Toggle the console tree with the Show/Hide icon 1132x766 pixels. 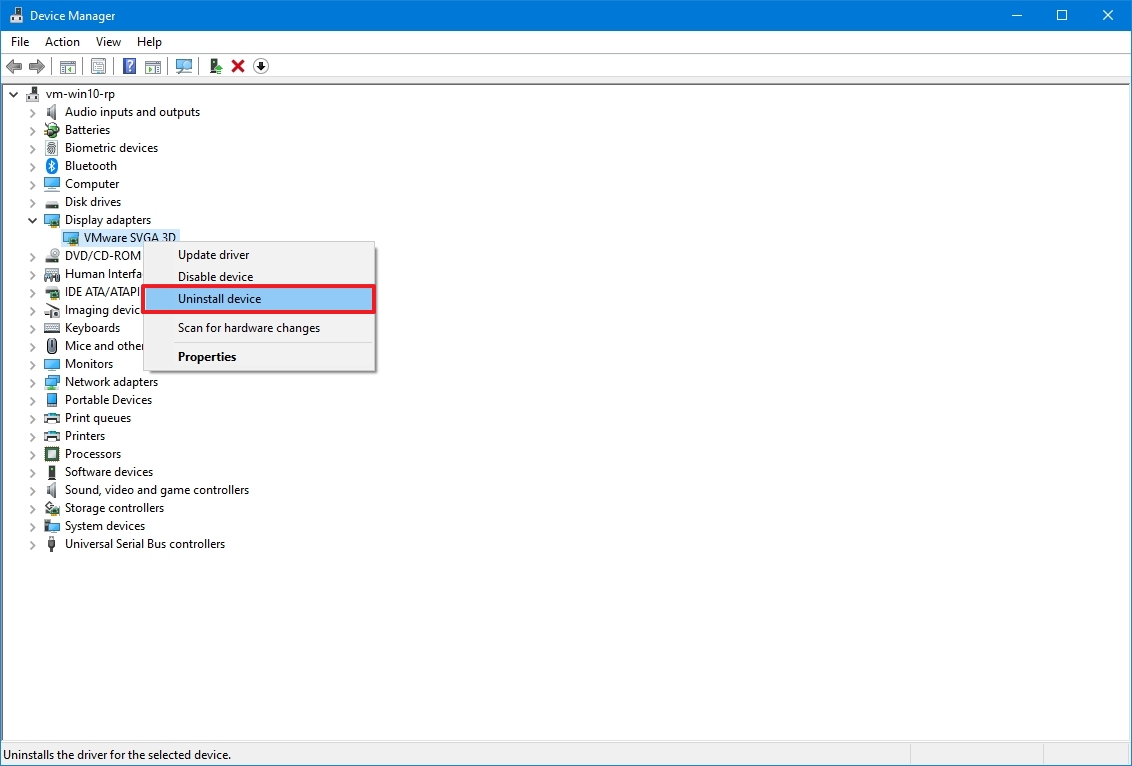[67, 66]
